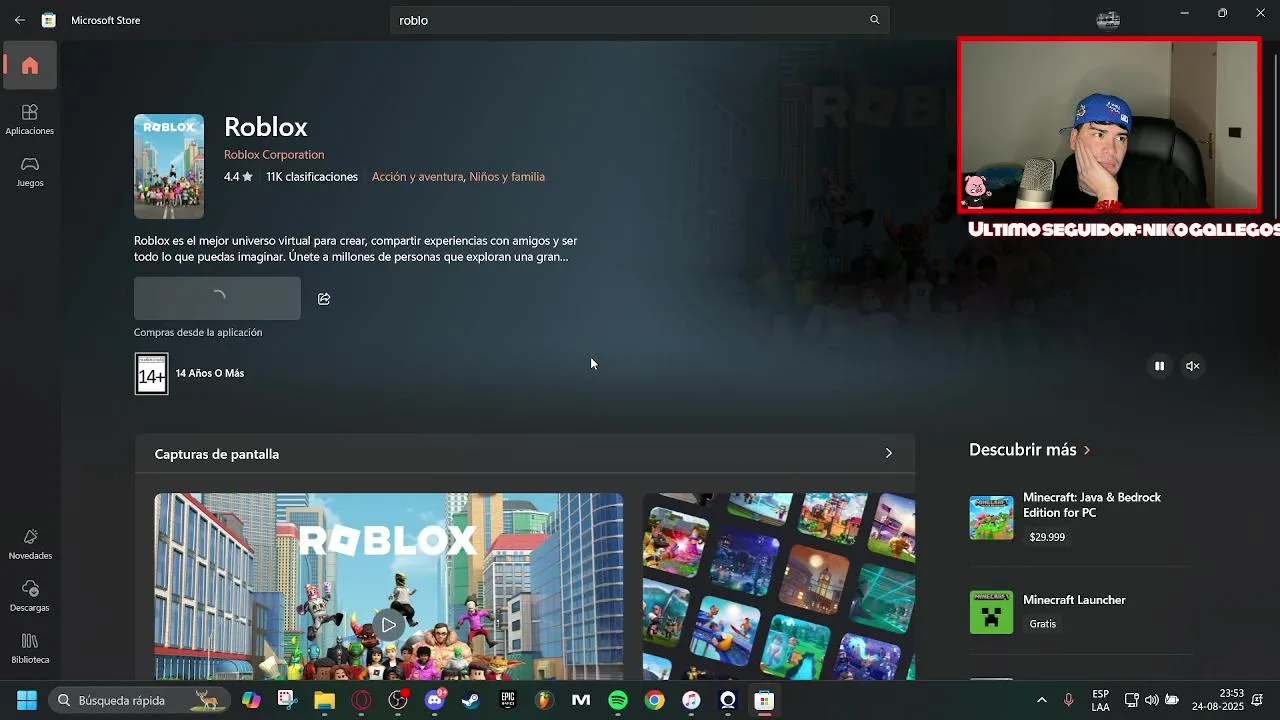
Task: Open volume control in tray
Action: coord(1152,700)
